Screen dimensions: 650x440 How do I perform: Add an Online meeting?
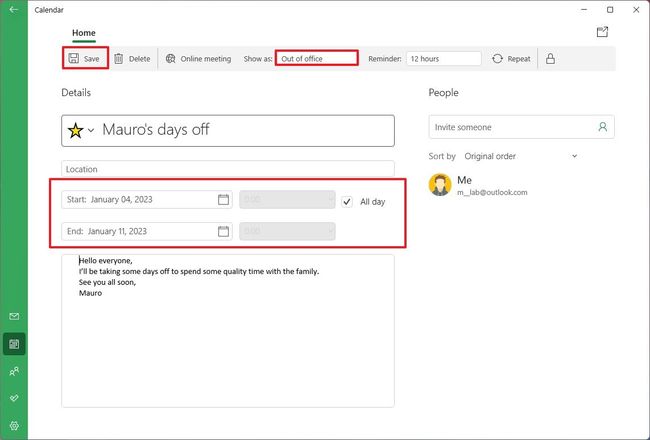click(x=198, y=59)
